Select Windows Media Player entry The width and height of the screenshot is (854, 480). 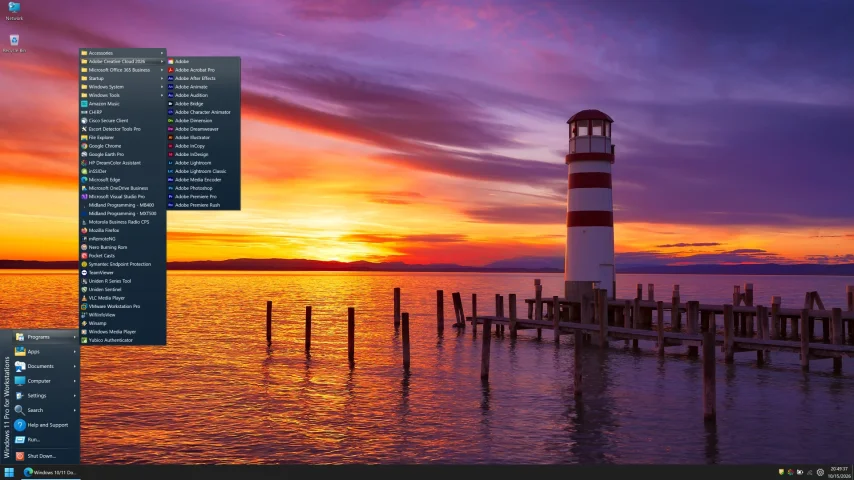click(x=123, y=332)
